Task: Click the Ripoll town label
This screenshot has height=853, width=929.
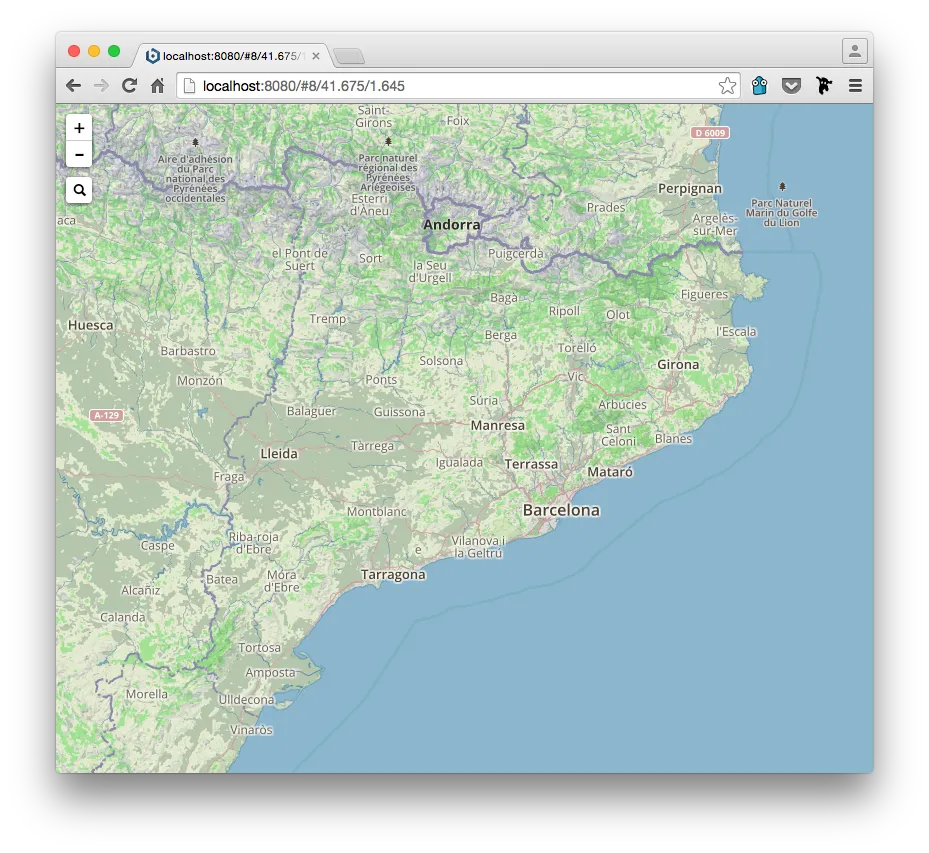Action: [x=564, y=311]
